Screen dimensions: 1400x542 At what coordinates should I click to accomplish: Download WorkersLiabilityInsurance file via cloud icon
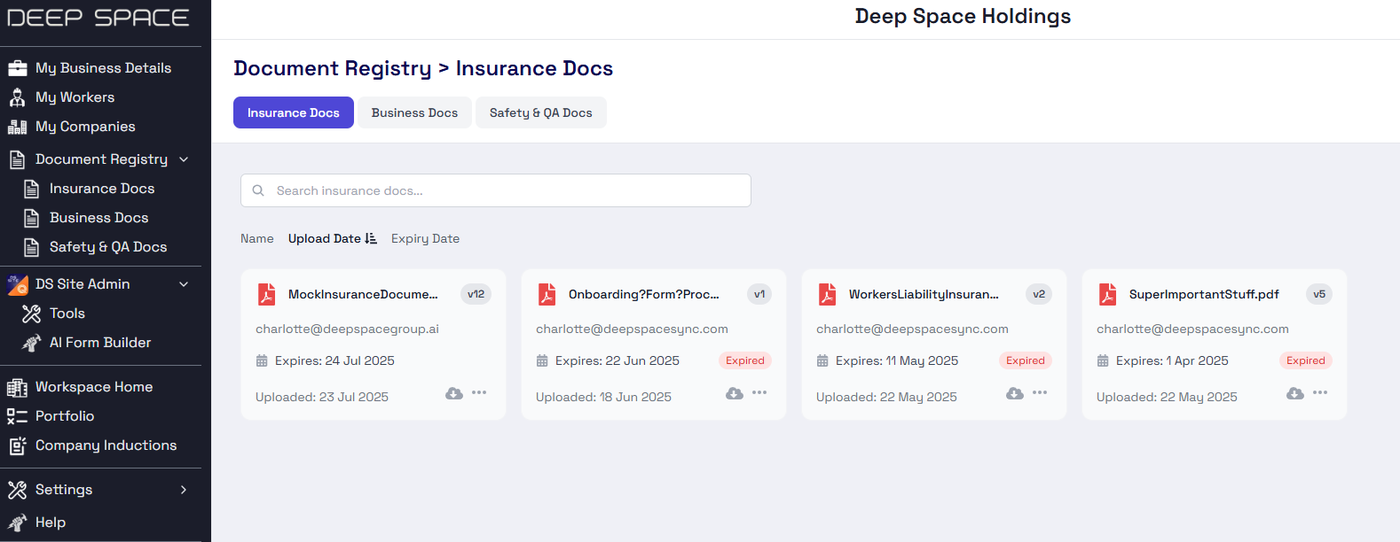(x=1014, y=393)
